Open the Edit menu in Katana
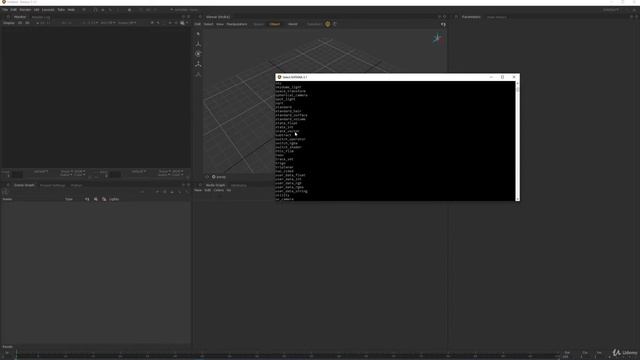Image resolution: width=640 pixels, height=360 pixels. 13,9
